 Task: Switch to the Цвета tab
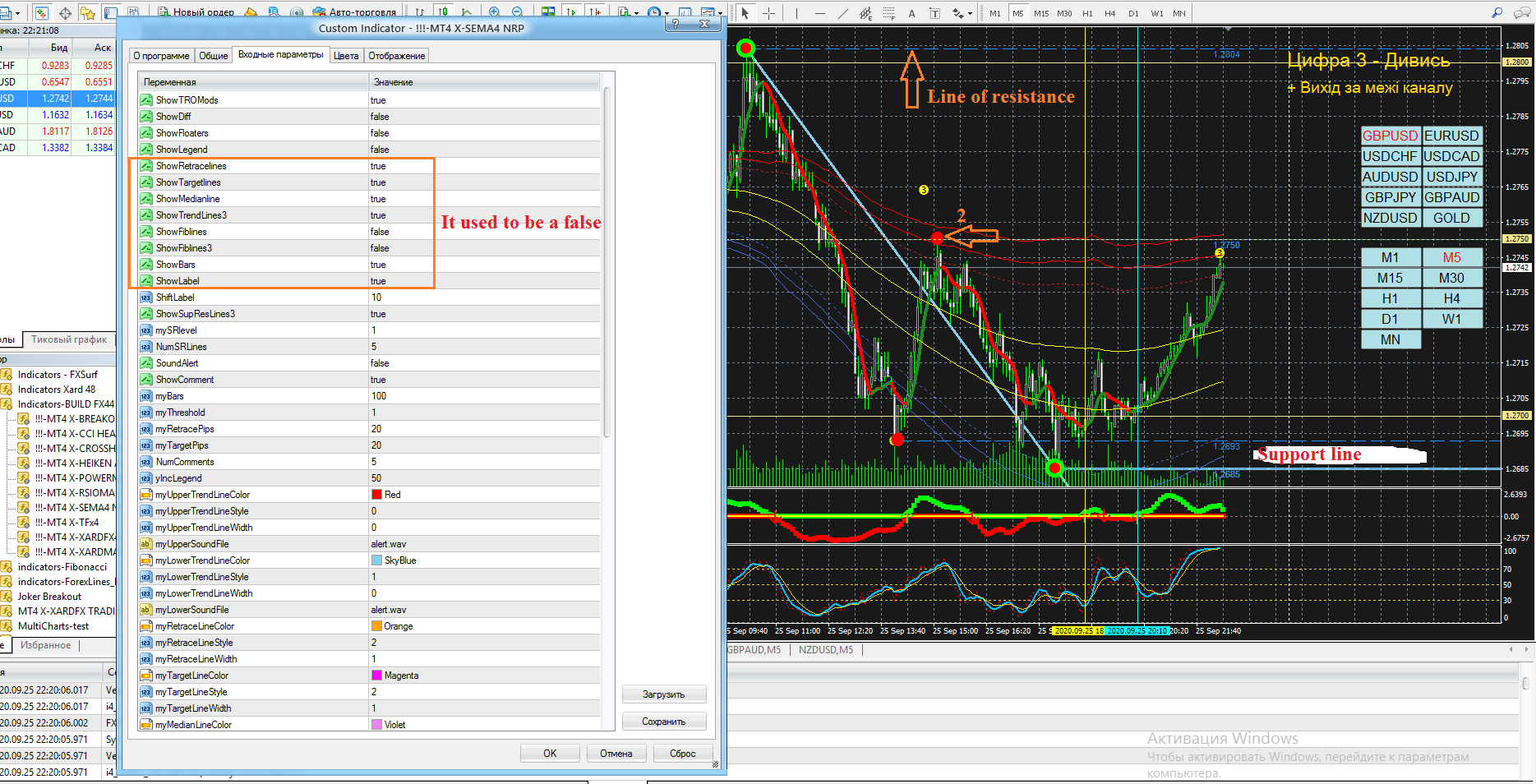click(346, 56)
